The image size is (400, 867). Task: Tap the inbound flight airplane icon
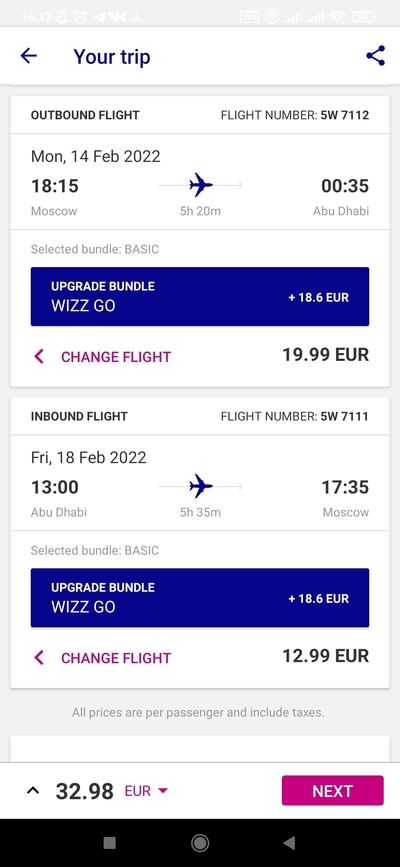click(200, 487)
